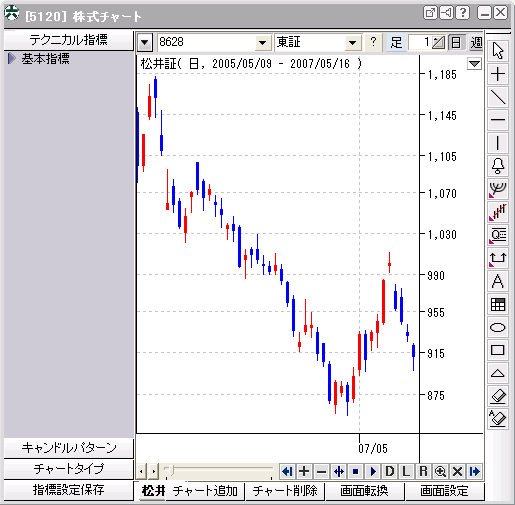The image size is (515, 505).
Task: Select the triangle drawing tool
Action: pos(498,373)
